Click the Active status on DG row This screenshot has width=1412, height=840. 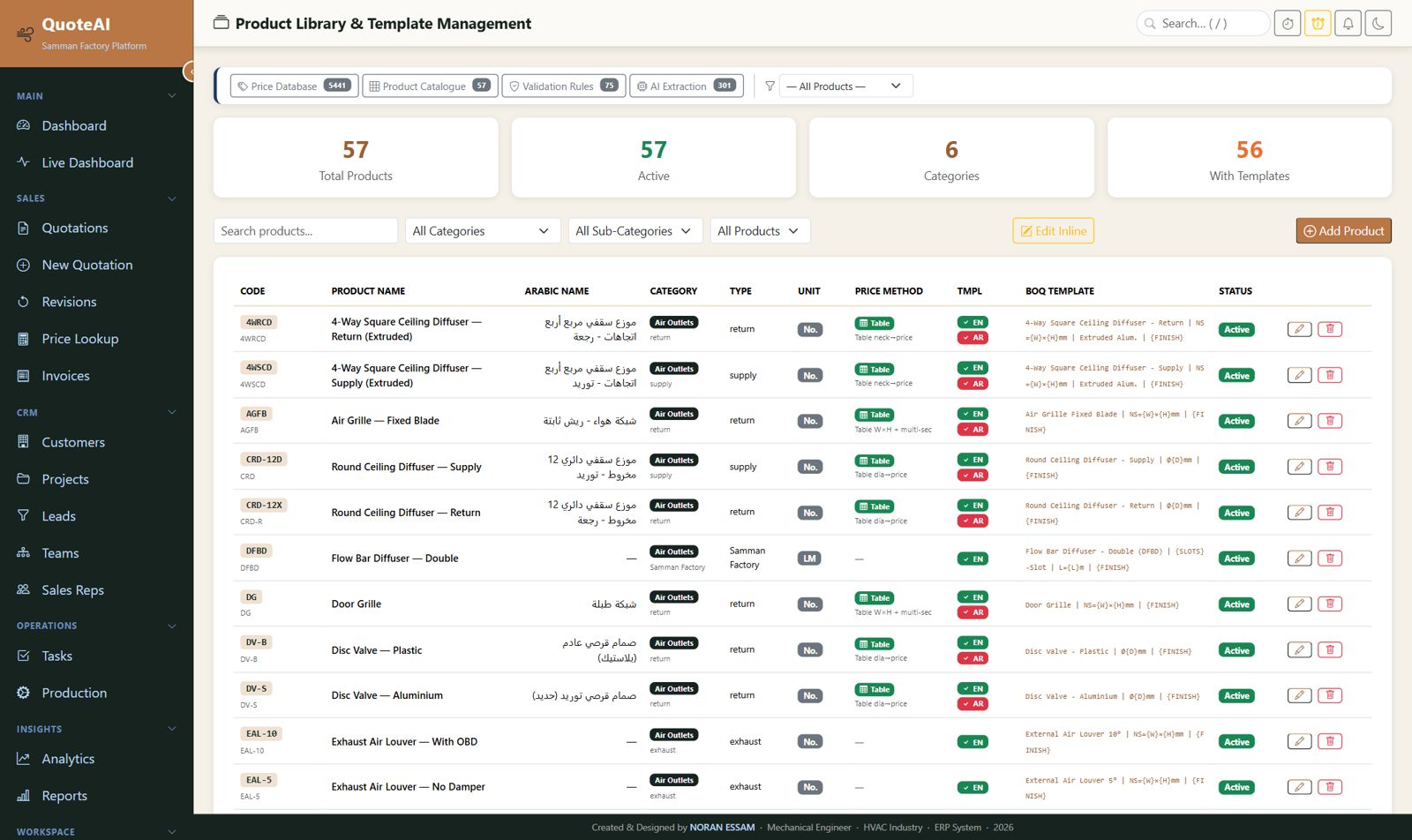[1236, 604]
